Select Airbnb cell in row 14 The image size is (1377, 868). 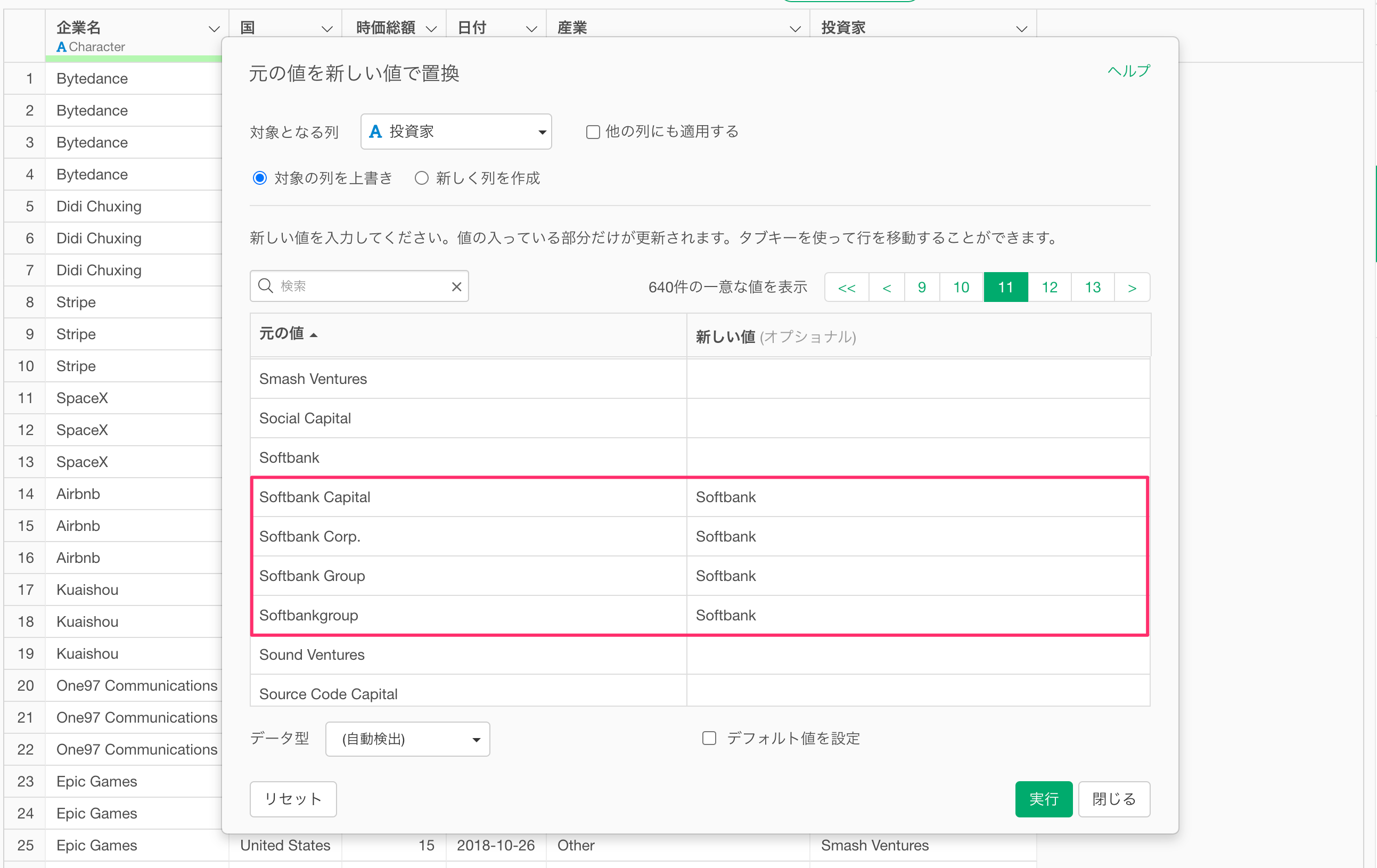(x=133, y=494)
